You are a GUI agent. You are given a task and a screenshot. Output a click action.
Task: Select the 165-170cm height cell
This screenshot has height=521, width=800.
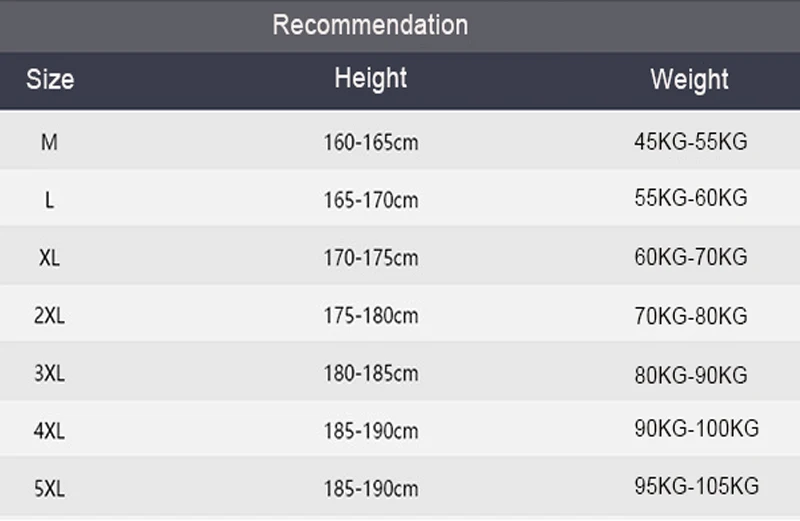[370, 200]
